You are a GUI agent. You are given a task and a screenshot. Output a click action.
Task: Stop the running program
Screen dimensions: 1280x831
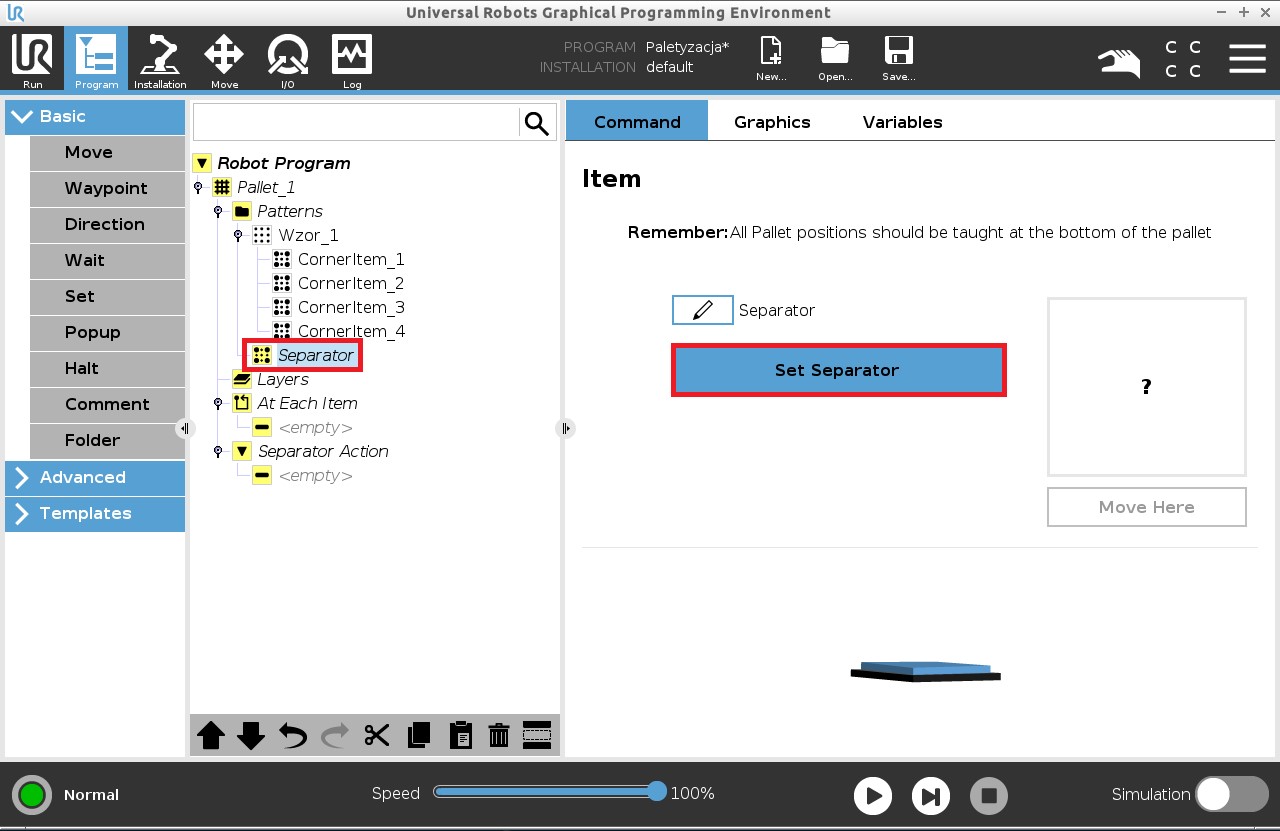(x=989, y=796)
